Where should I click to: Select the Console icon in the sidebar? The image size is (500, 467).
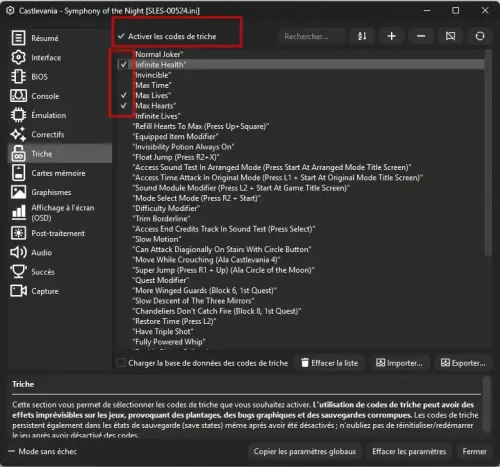(18, 96)
